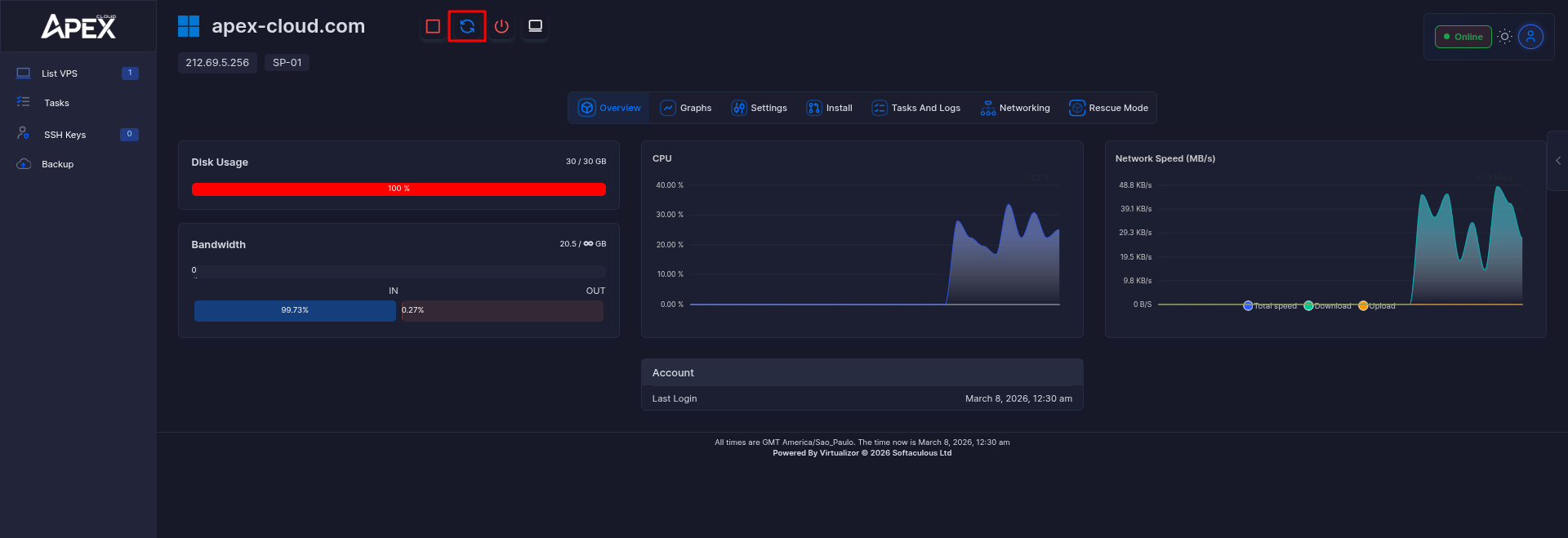Toggle light/dark theme sun icon
This screenshot has height=538, width=1568.
[x=1504, y=37]
